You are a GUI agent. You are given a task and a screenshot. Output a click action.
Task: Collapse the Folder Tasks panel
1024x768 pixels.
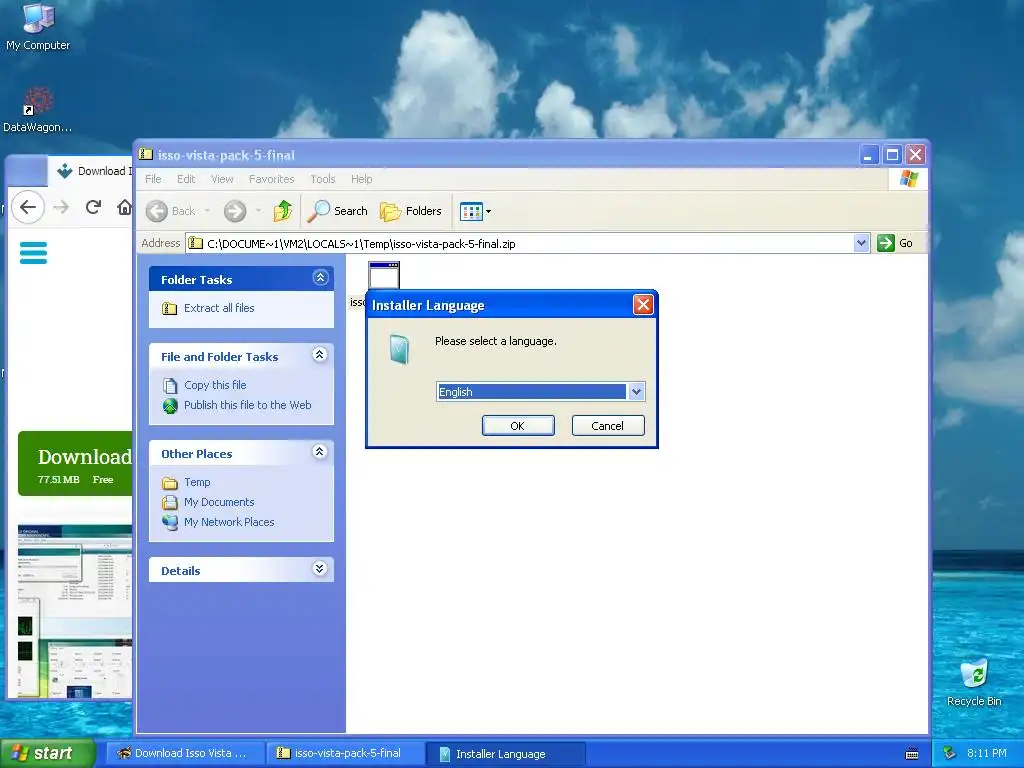click(320, 278)
